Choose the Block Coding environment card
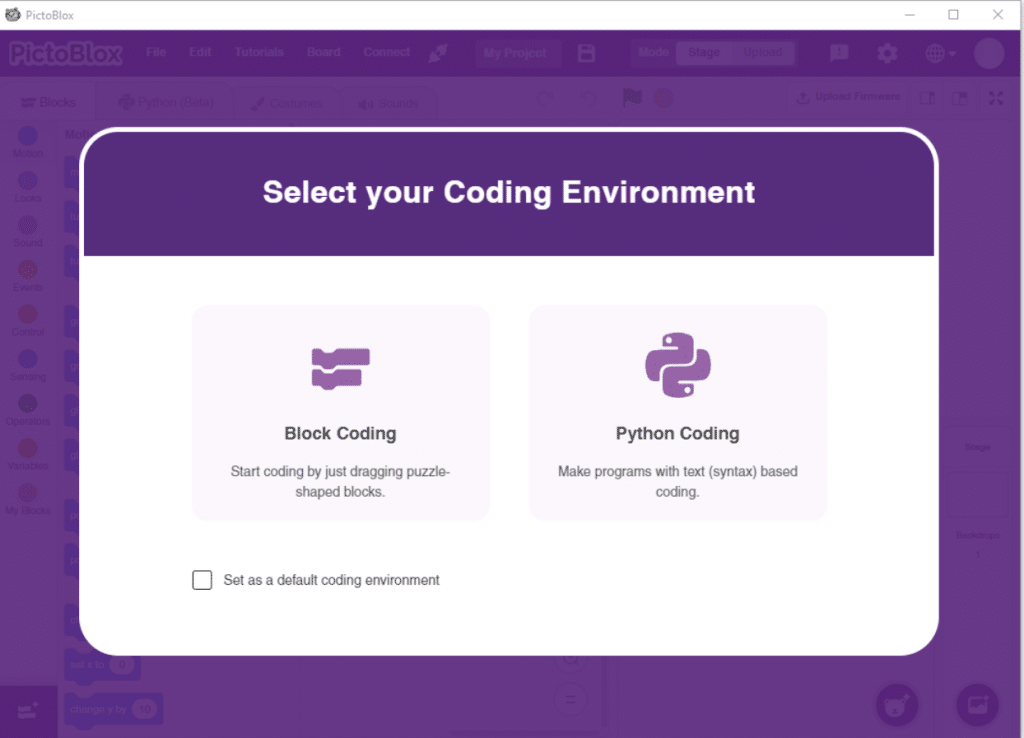This screenshot has width=1024, height=738. tap(340, 412)
